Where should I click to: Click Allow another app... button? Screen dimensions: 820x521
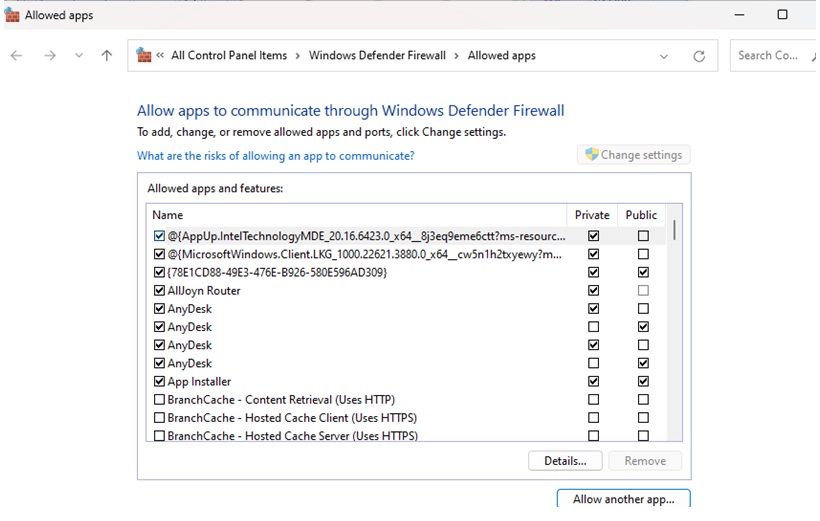pos(623,499)
